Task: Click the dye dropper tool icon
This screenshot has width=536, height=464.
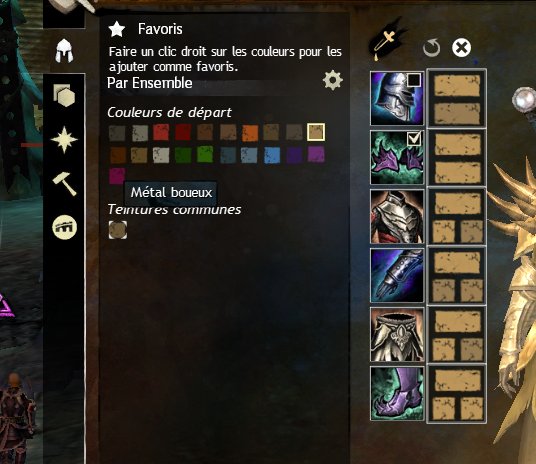Action: click(387, 41)
